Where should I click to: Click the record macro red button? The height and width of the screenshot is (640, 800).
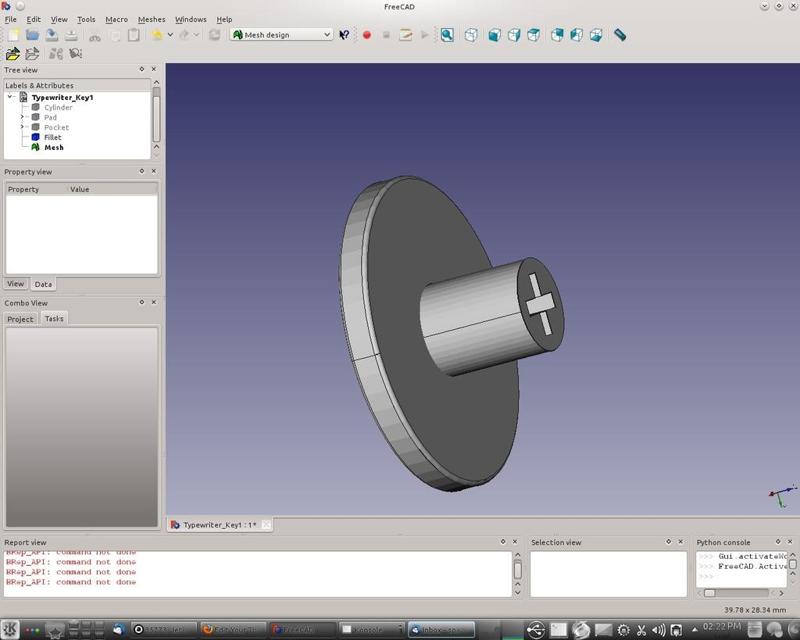pos(366,35)
